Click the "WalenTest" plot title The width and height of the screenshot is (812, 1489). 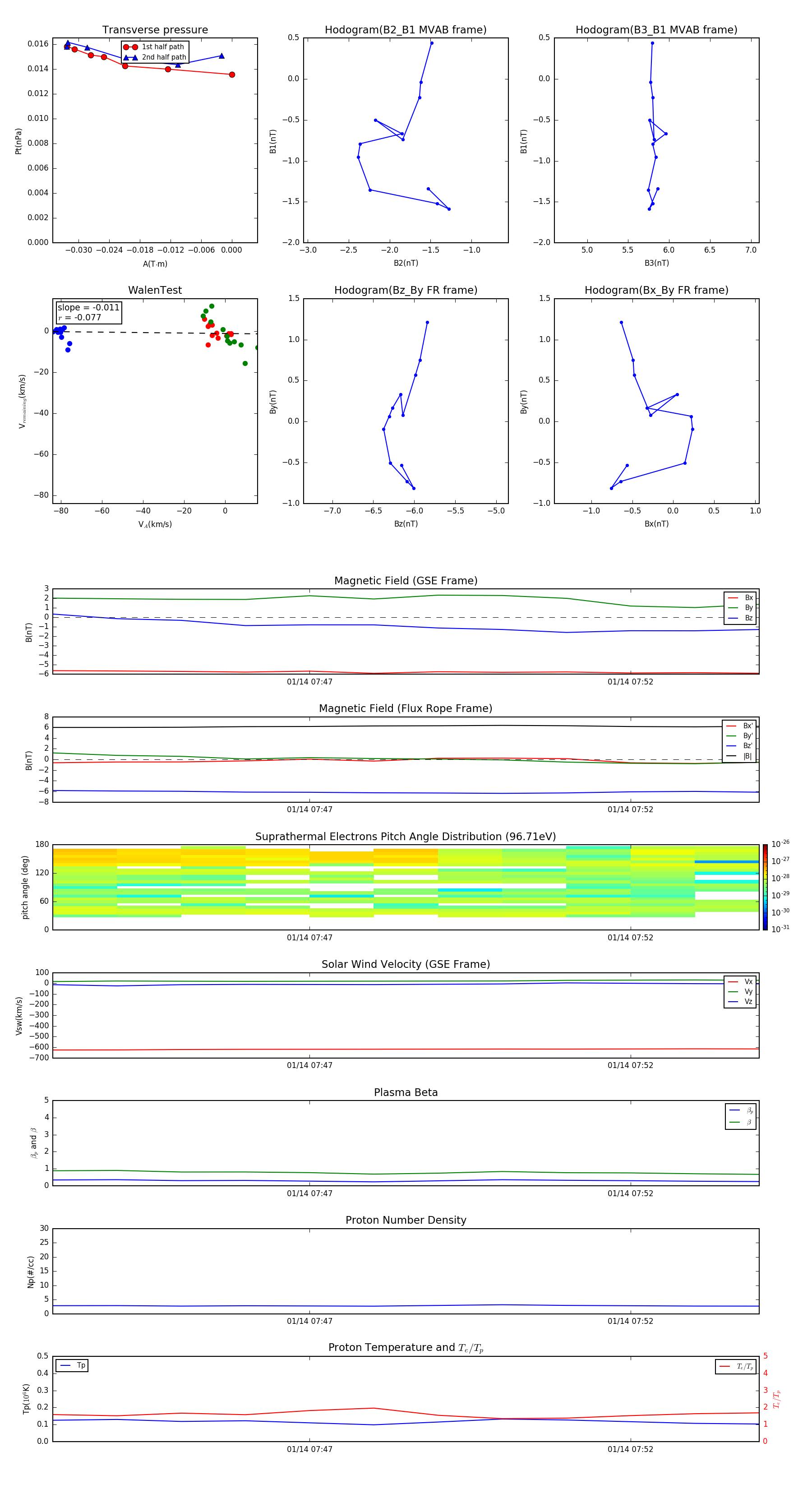pos(155,290)
